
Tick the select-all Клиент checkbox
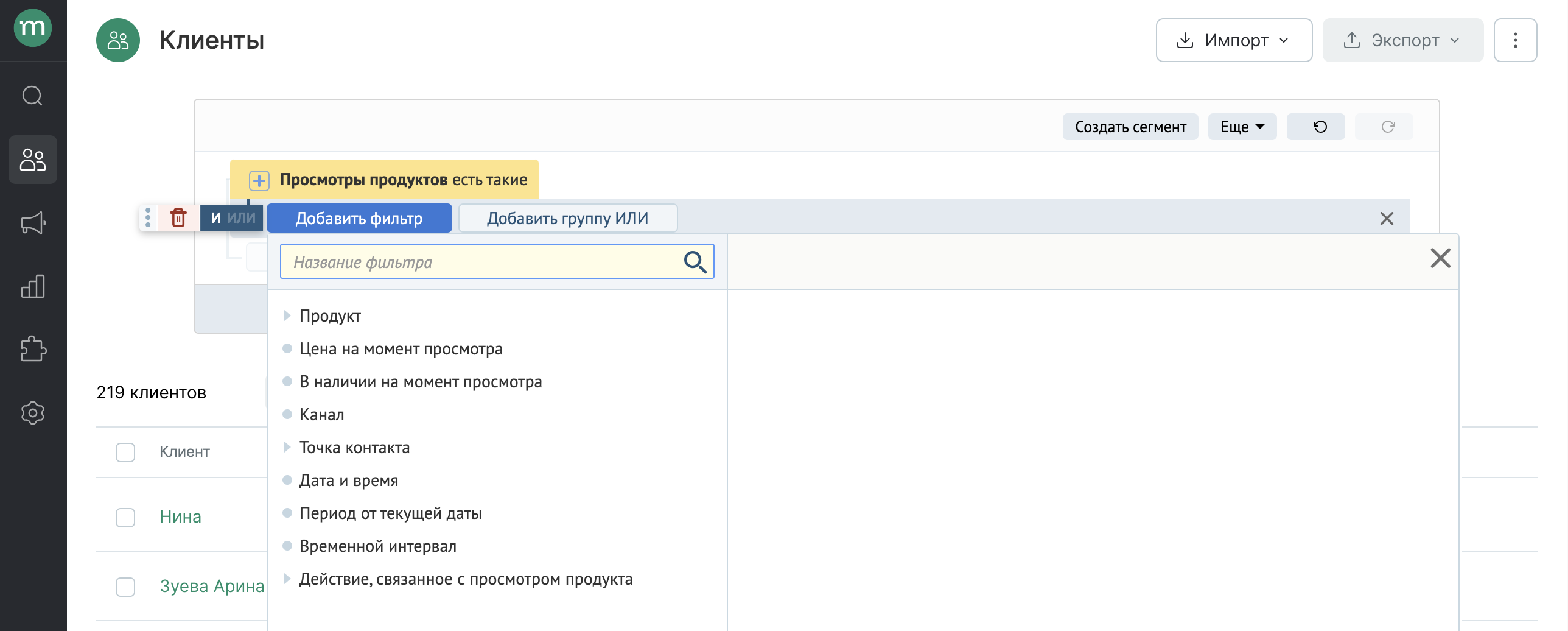[x=125, y=452]
